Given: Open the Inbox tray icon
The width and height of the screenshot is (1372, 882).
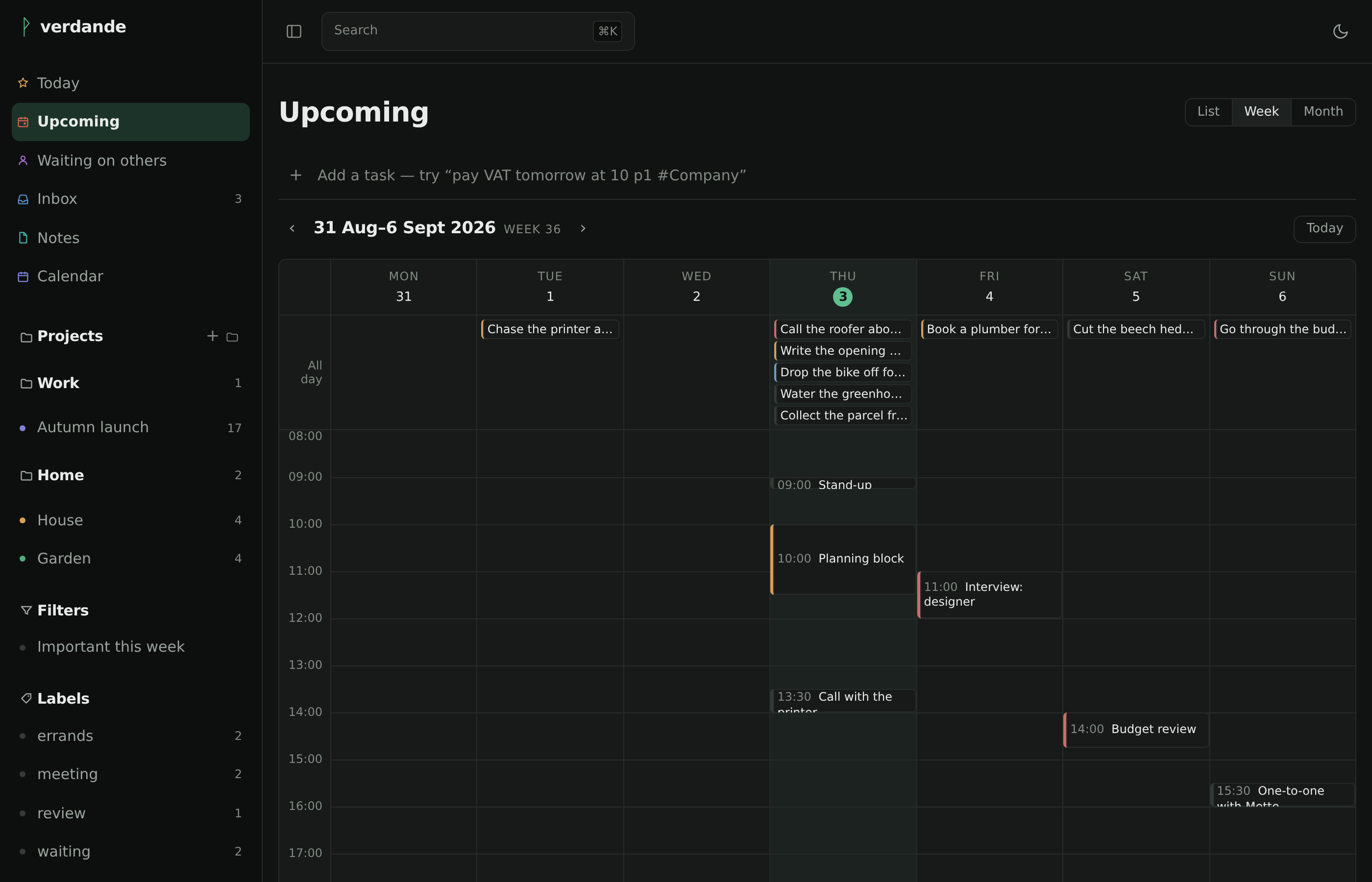Looking at the screenshot, I should (23, 199).
